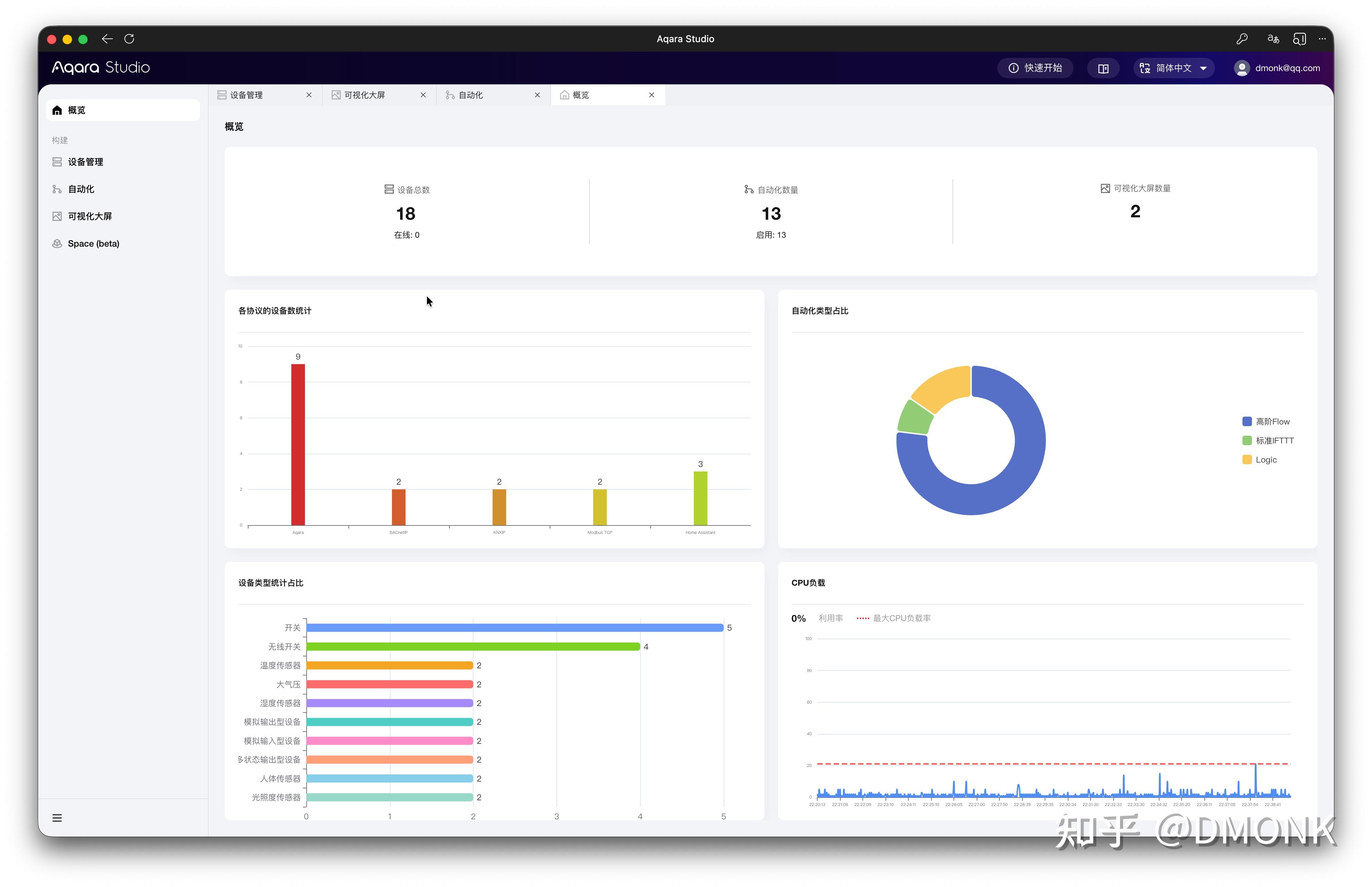Click the 设备总数 count 18
This screenshot has height=887, width=1372.
tap(405, 214)
